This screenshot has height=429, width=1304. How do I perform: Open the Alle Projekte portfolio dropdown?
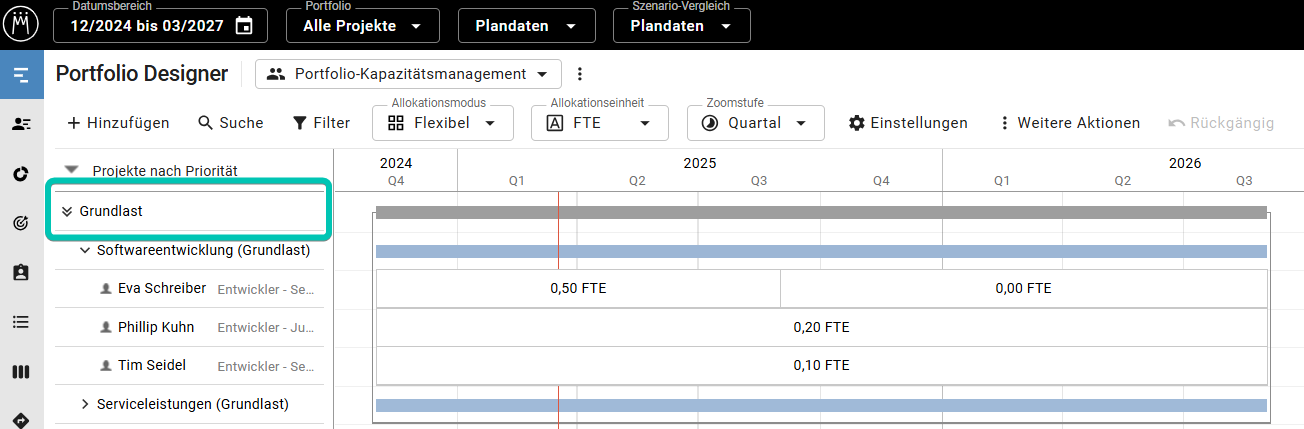pos(362,26)
